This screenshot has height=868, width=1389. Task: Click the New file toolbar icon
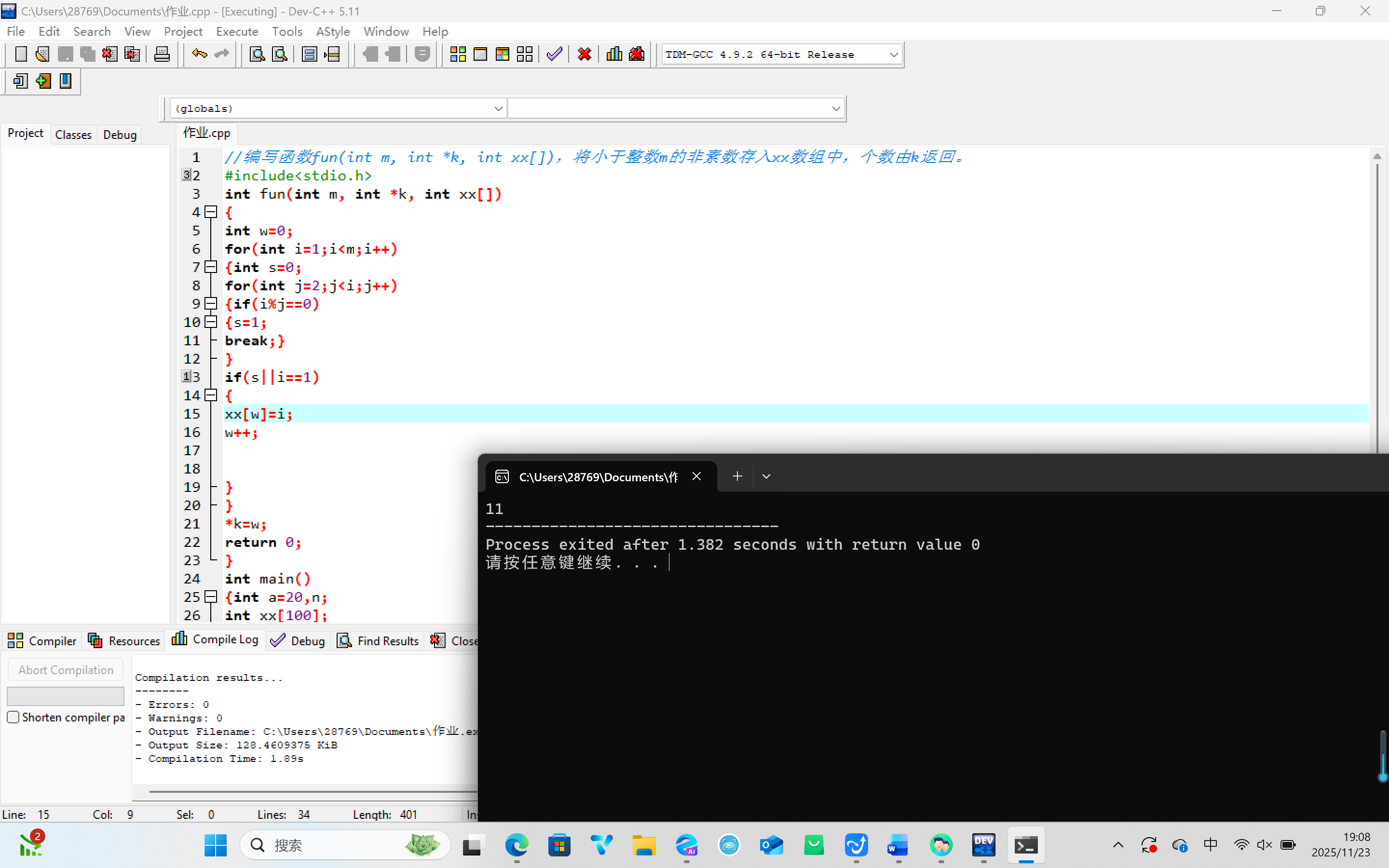tap(21, 54)
